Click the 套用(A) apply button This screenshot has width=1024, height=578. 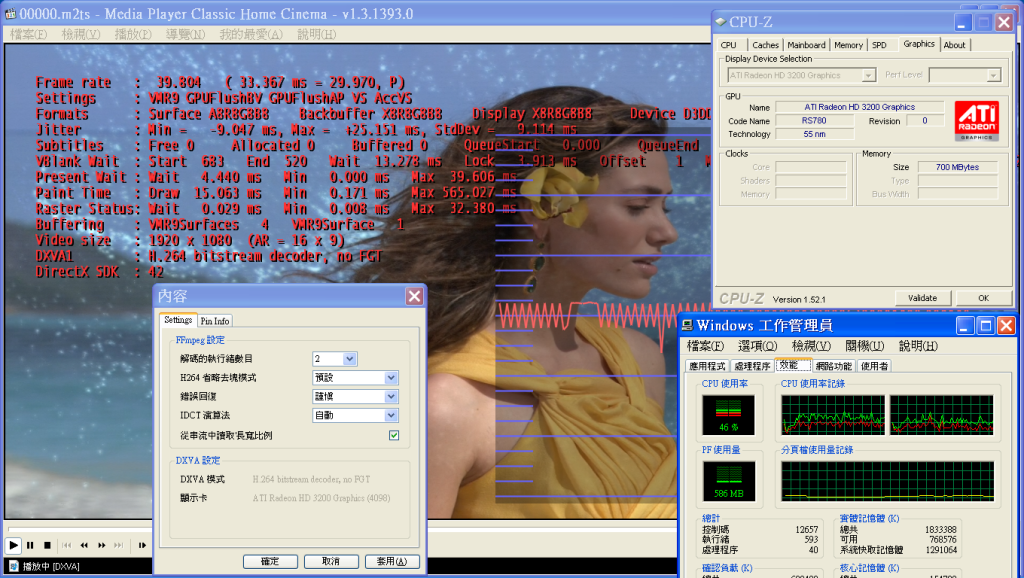tap(392, 561)
